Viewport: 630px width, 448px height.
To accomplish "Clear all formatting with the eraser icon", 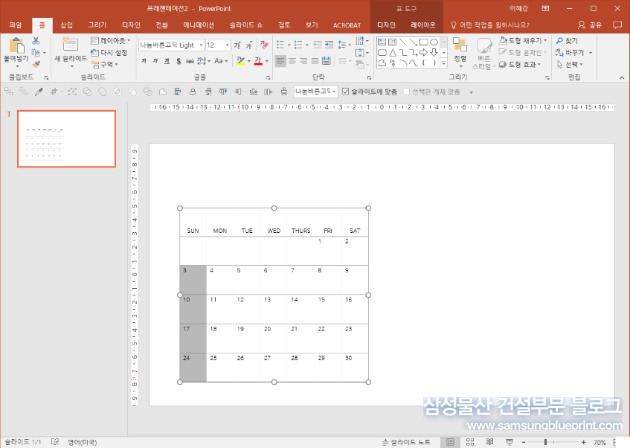I will click(x=264, y=45).
